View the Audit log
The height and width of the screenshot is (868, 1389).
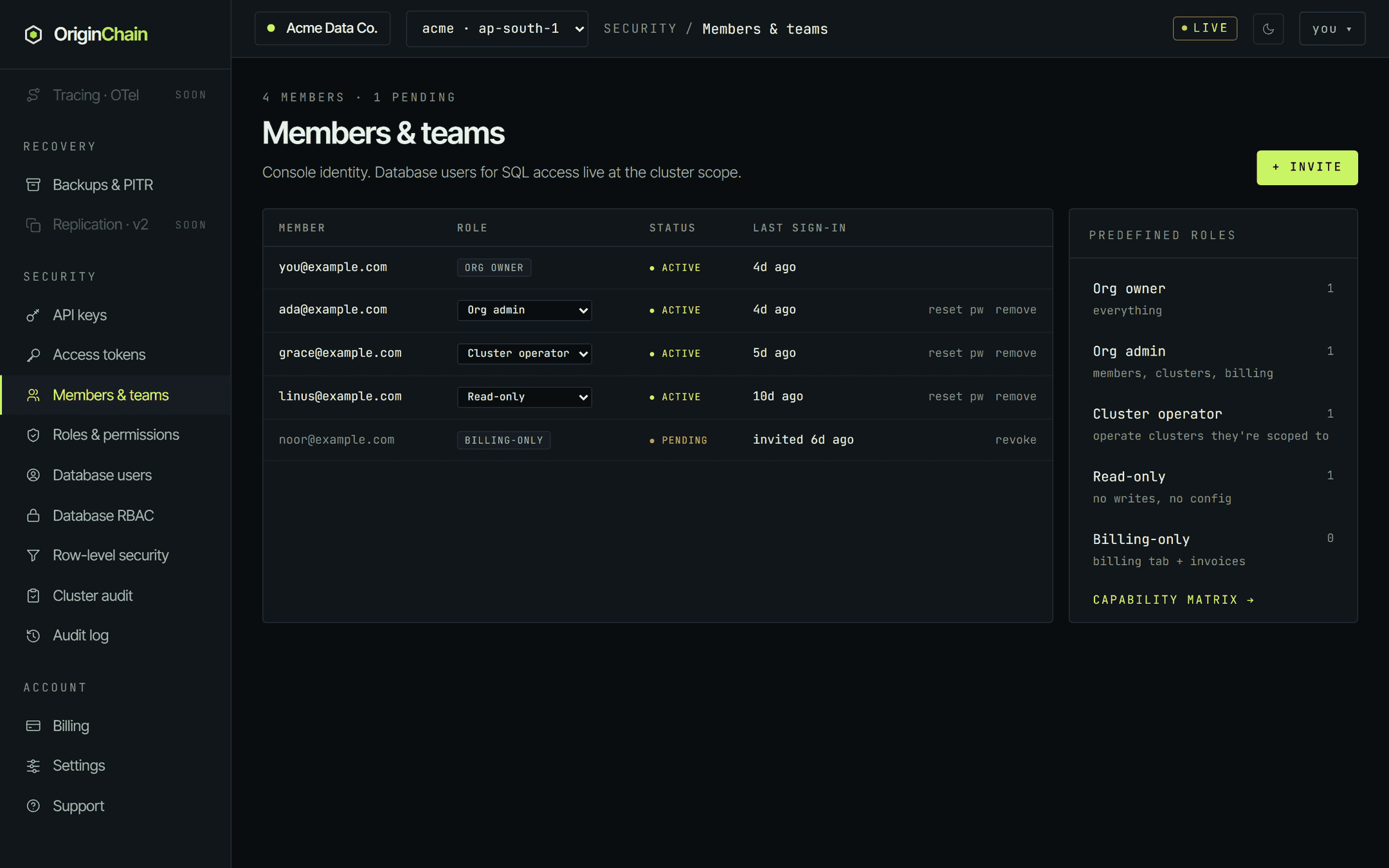click(116, 635)
